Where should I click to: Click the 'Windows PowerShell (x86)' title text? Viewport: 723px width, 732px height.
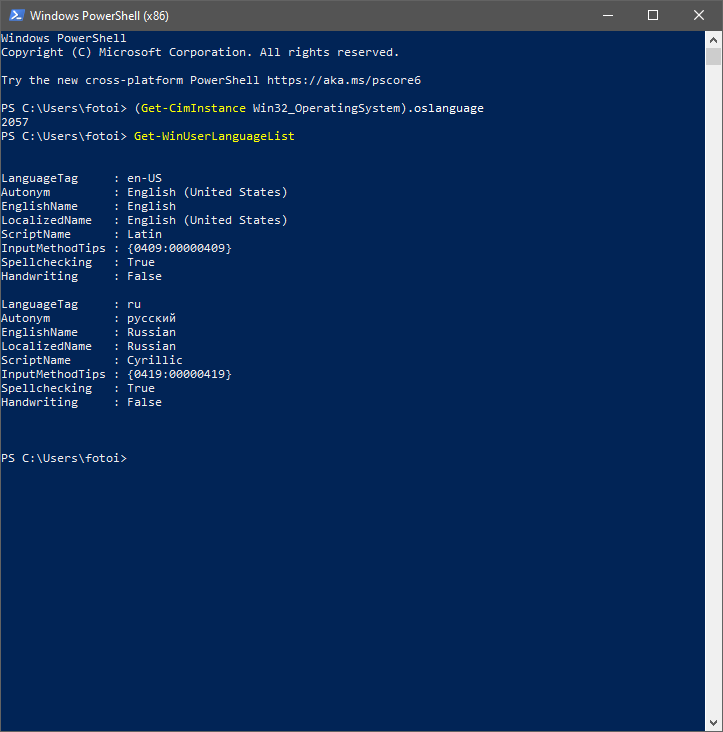click(99, 16)
